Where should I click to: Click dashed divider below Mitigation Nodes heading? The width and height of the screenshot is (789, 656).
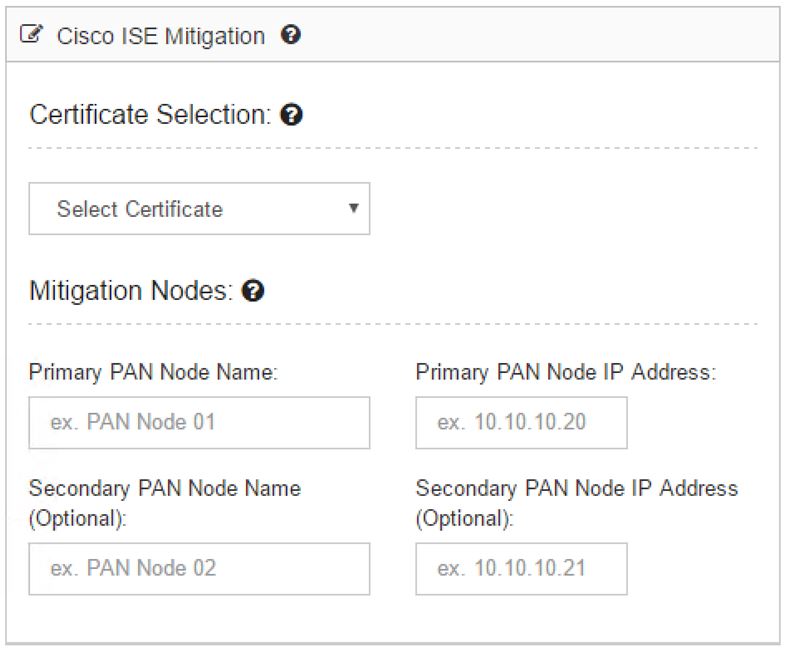click(x=393, y=324)
